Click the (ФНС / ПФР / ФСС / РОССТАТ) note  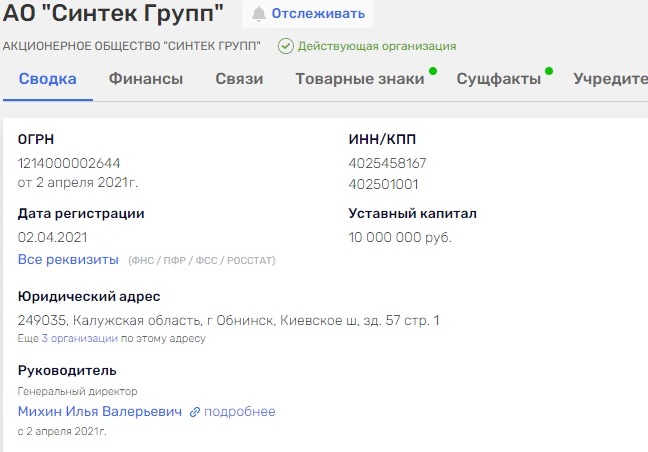(202, 261)
